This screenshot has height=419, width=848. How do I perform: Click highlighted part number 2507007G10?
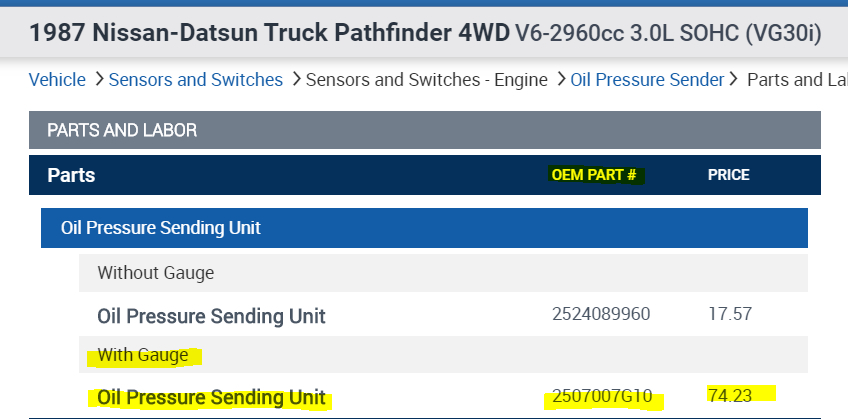point(603,398)
